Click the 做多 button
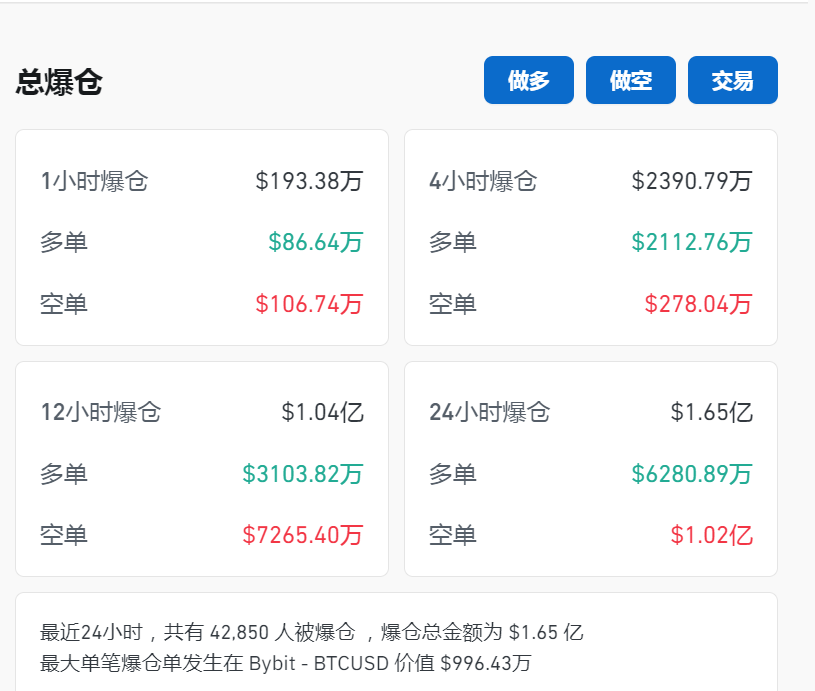 528,80
